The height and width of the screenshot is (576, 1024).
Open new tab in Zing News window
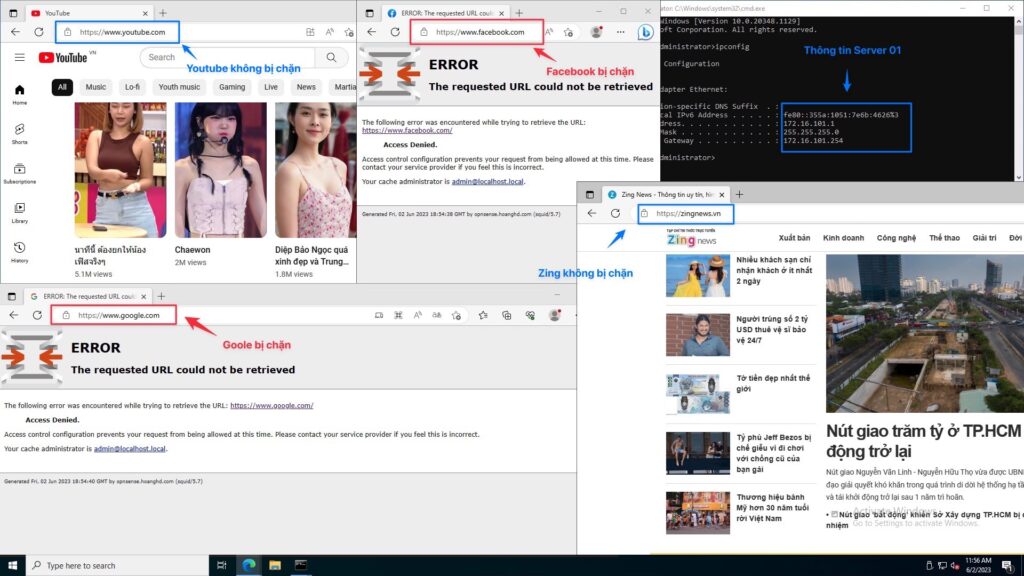click(739, 195)
